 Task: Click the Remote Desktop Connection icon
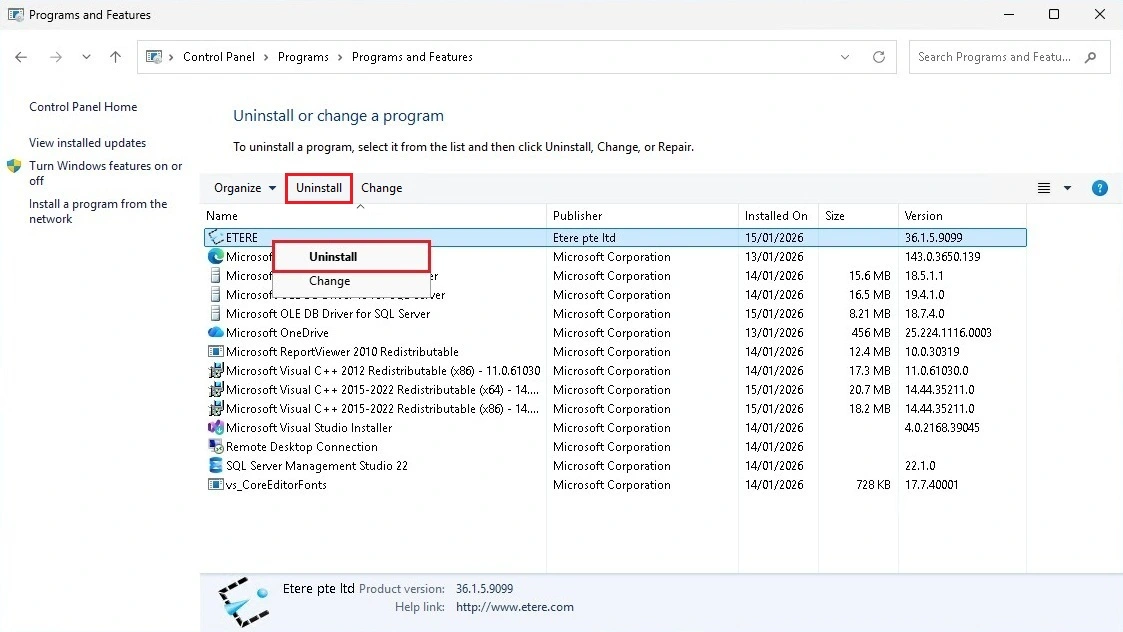215,447
